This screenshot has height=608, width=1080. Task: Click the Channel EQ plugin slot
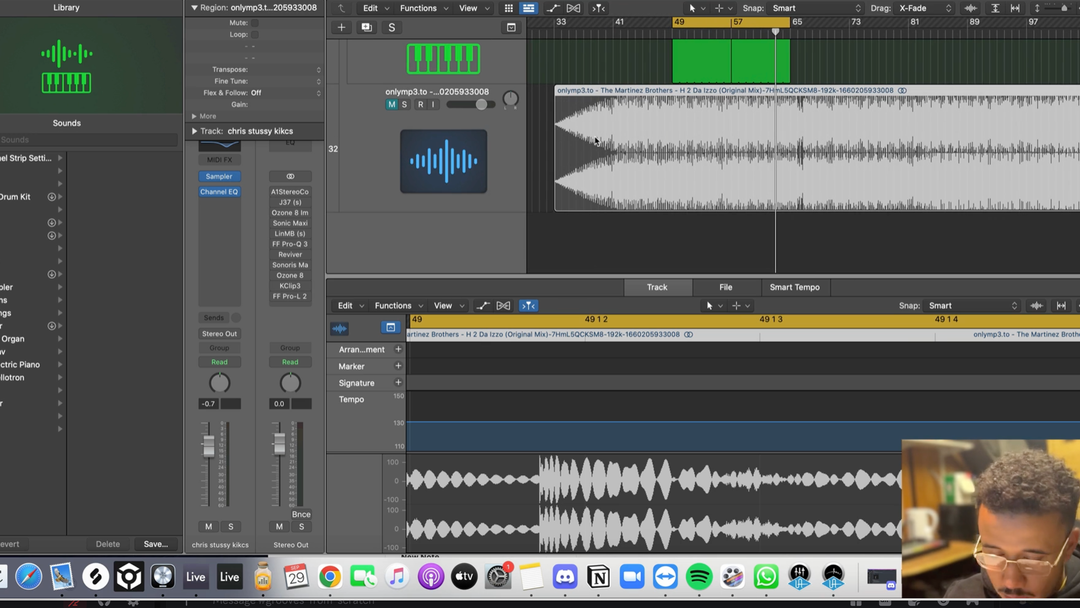[219, 192]
